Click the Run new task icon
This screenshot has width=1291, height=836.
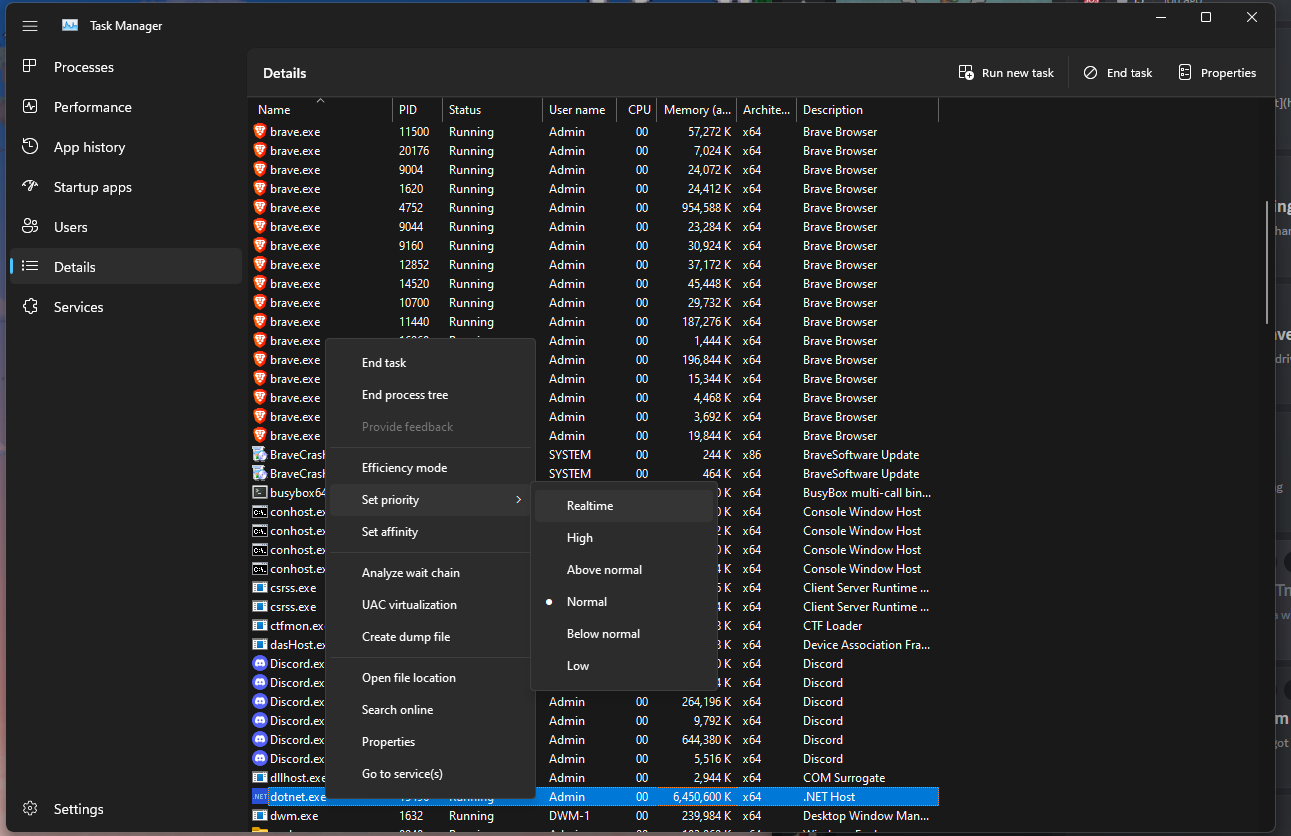966,73
